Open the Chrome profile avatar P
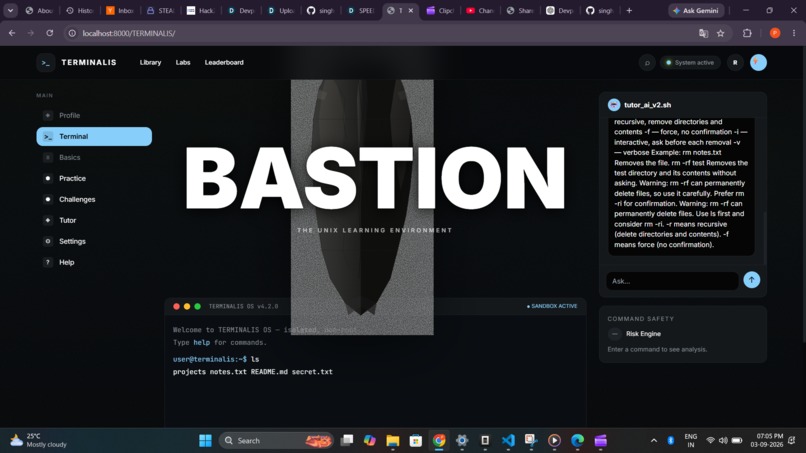The height and width of the screenshot is (453, 806). [x=775, y=33]
